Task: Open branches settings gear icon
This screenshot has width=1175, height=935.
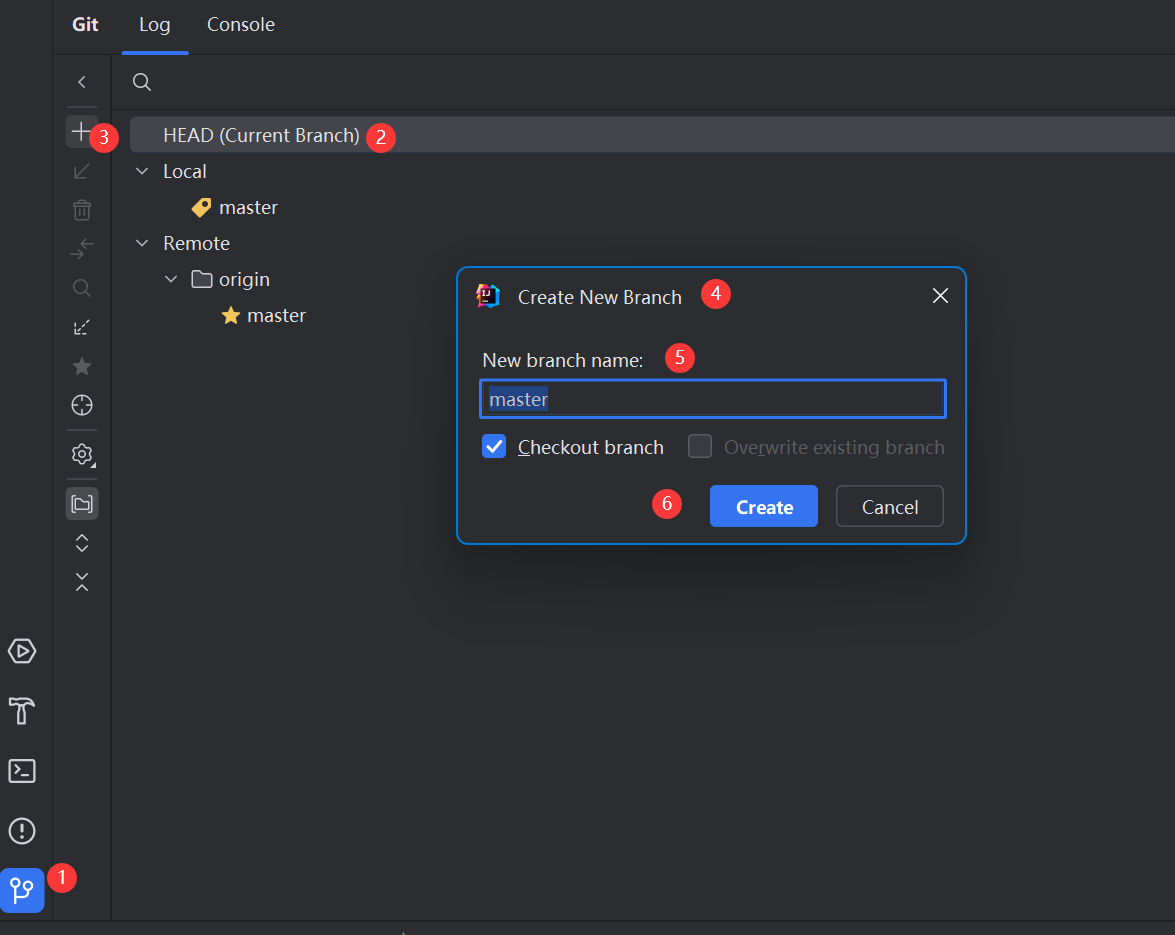Action: pos(82,454)
